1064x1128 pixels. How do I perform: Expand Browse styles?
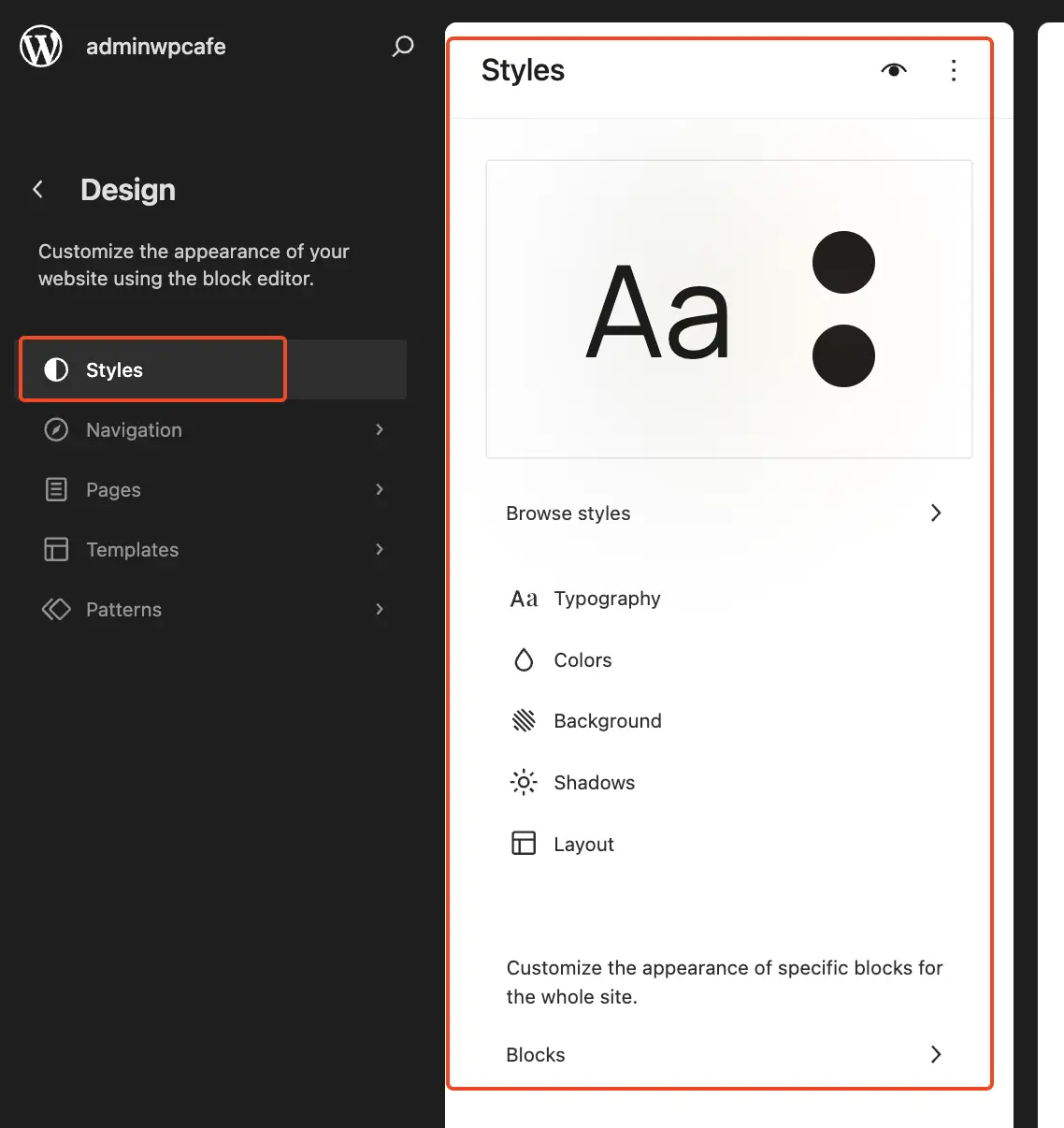tap(935, 513)
